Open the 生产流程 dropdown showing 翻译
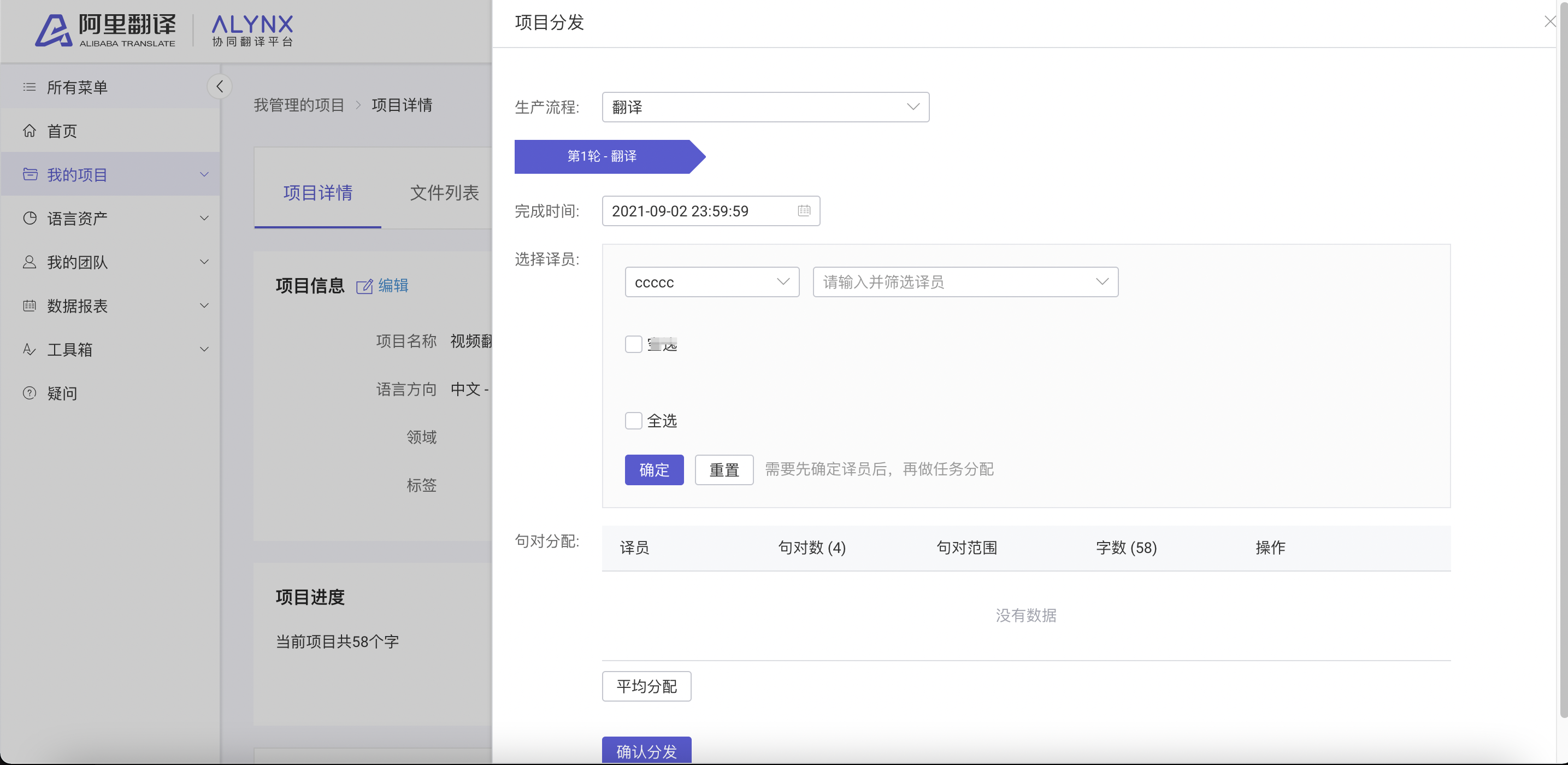1568x765 pixels. (x=766, y=107)
